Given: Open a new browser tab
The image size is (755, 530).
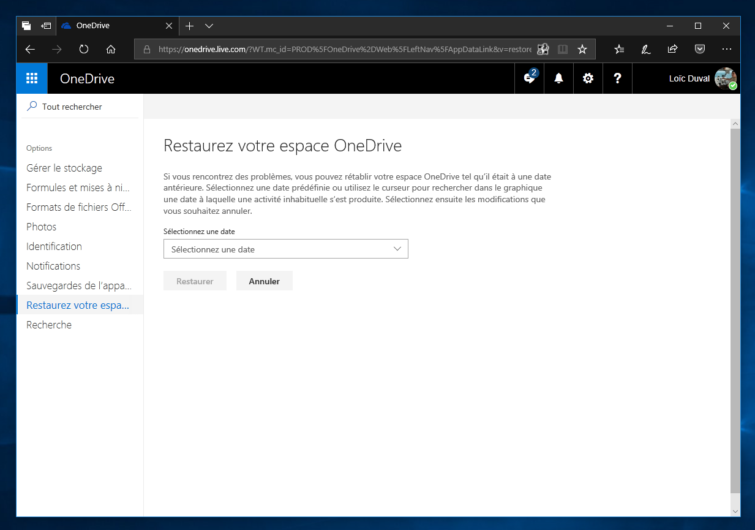Looking at the screenshot, I should pos(189,26).
